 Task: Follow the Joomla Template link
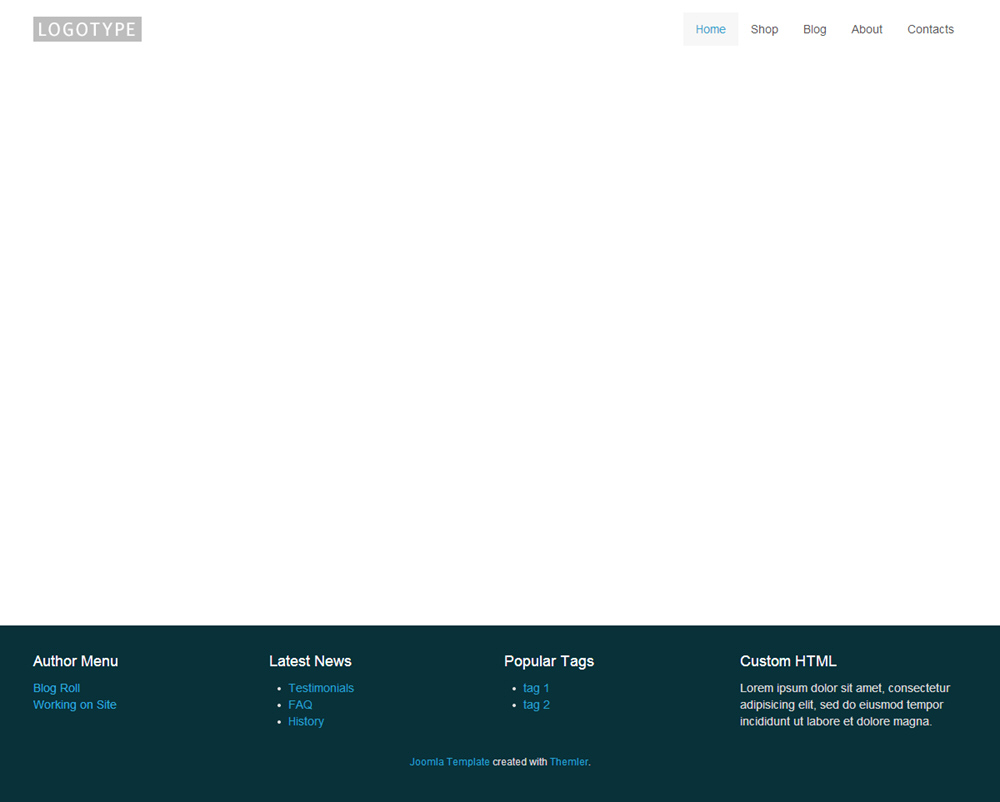click(x=449, y=762)
